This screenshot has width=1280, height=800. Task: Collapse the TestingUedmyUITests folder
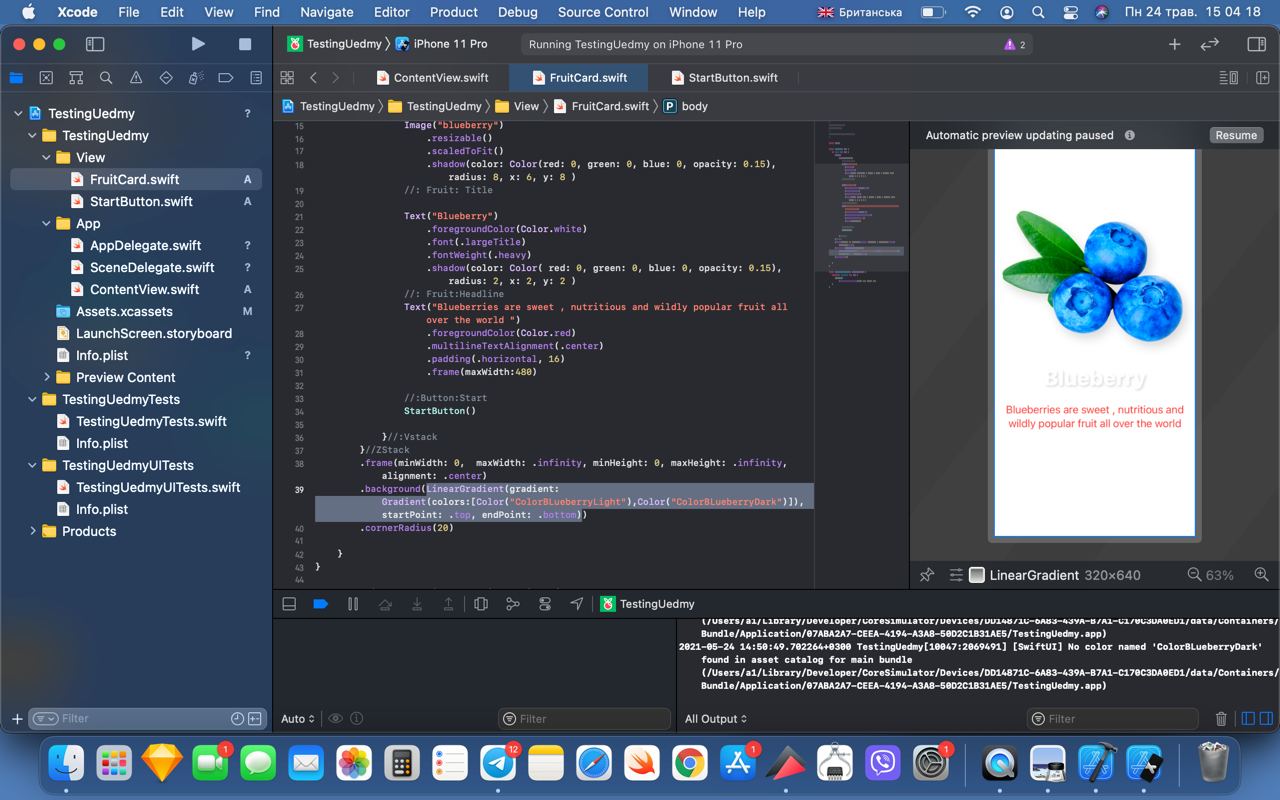32,465
